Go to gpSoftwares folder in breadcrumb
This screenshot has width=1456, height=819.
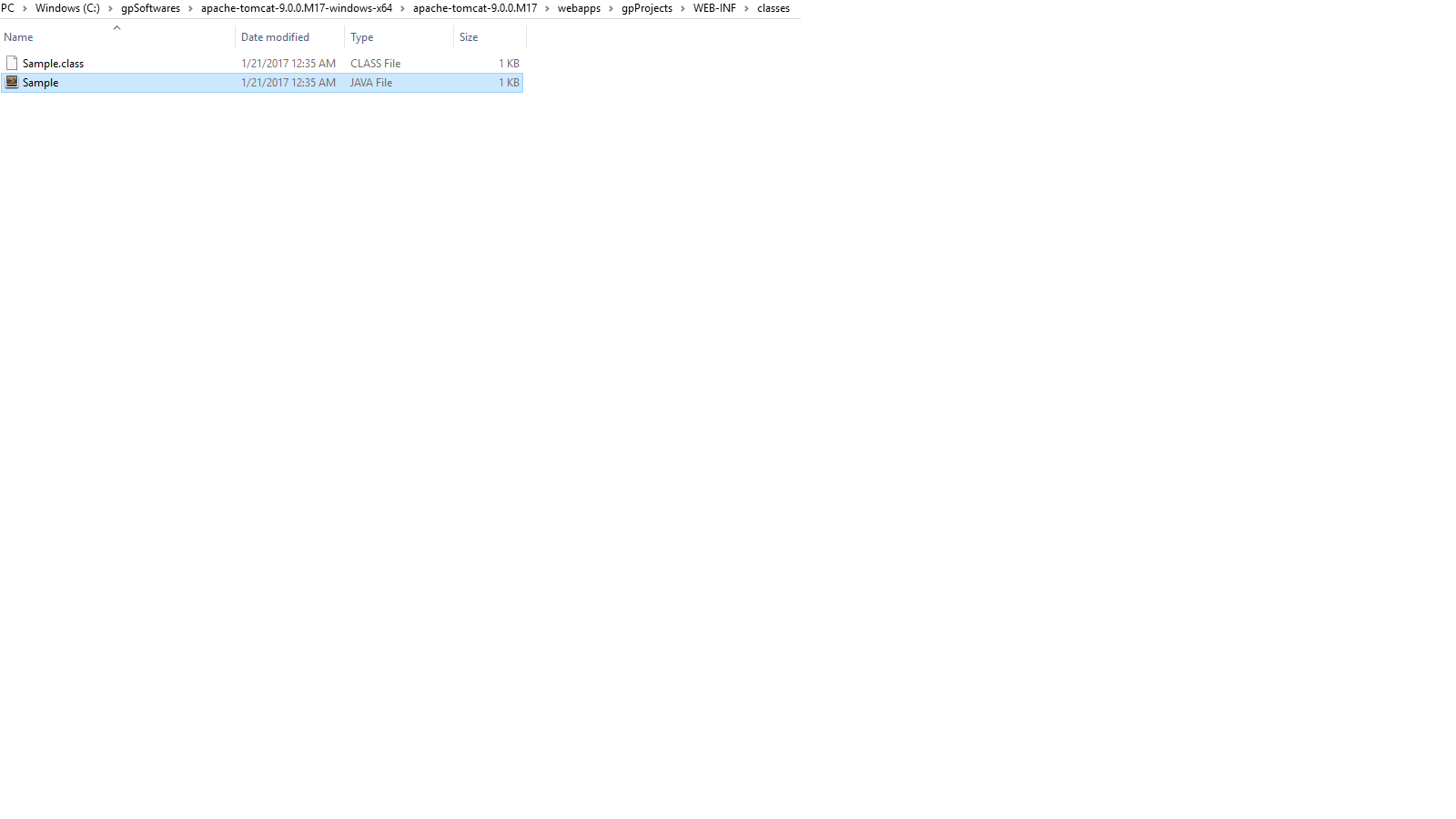[x=150, y=8]
